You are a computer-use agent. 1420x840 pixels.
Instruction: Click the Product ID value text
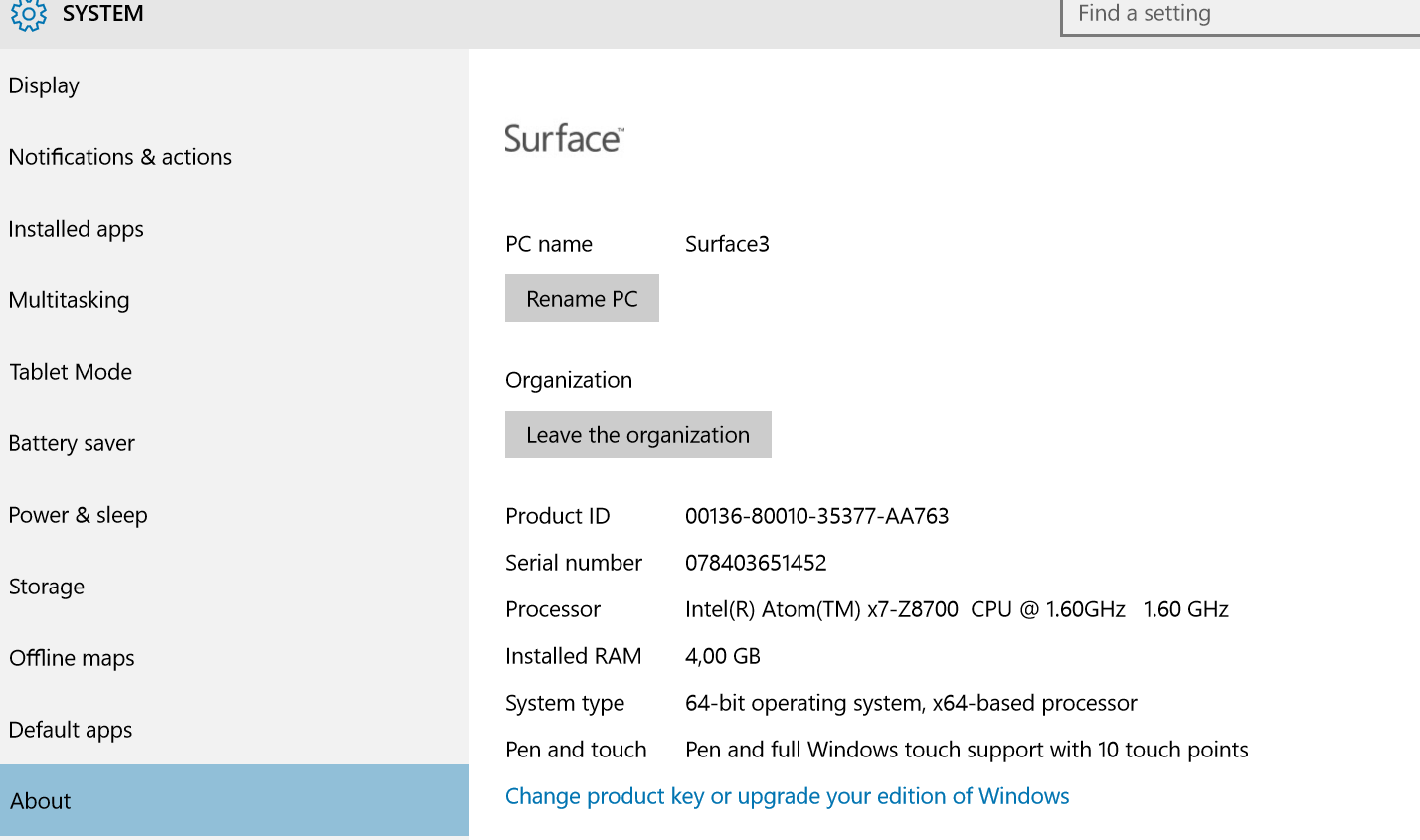click(x=816, y=516)
